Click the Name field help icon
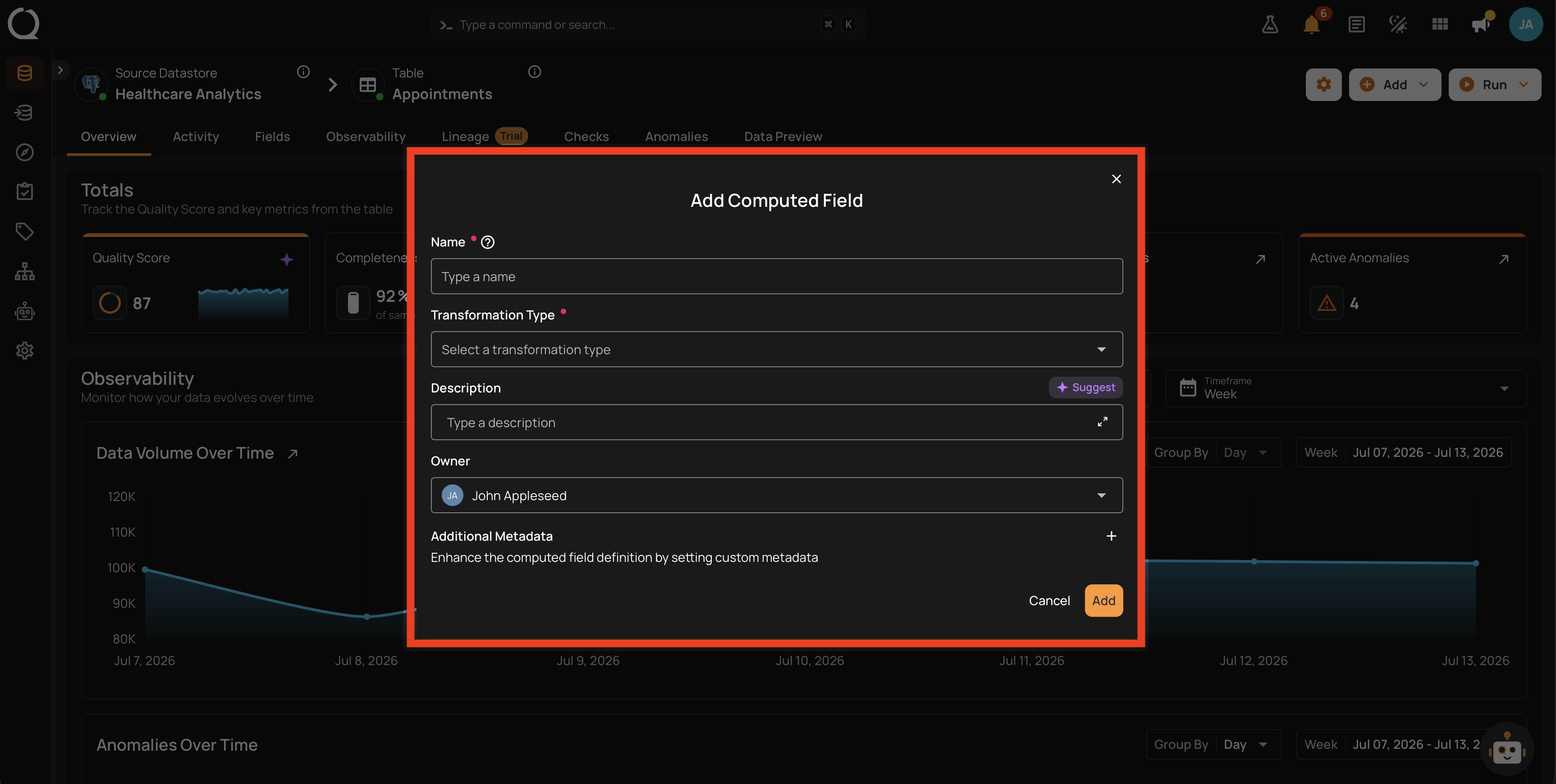Screen dimensions: 1556x784 [x=487, y=242]
